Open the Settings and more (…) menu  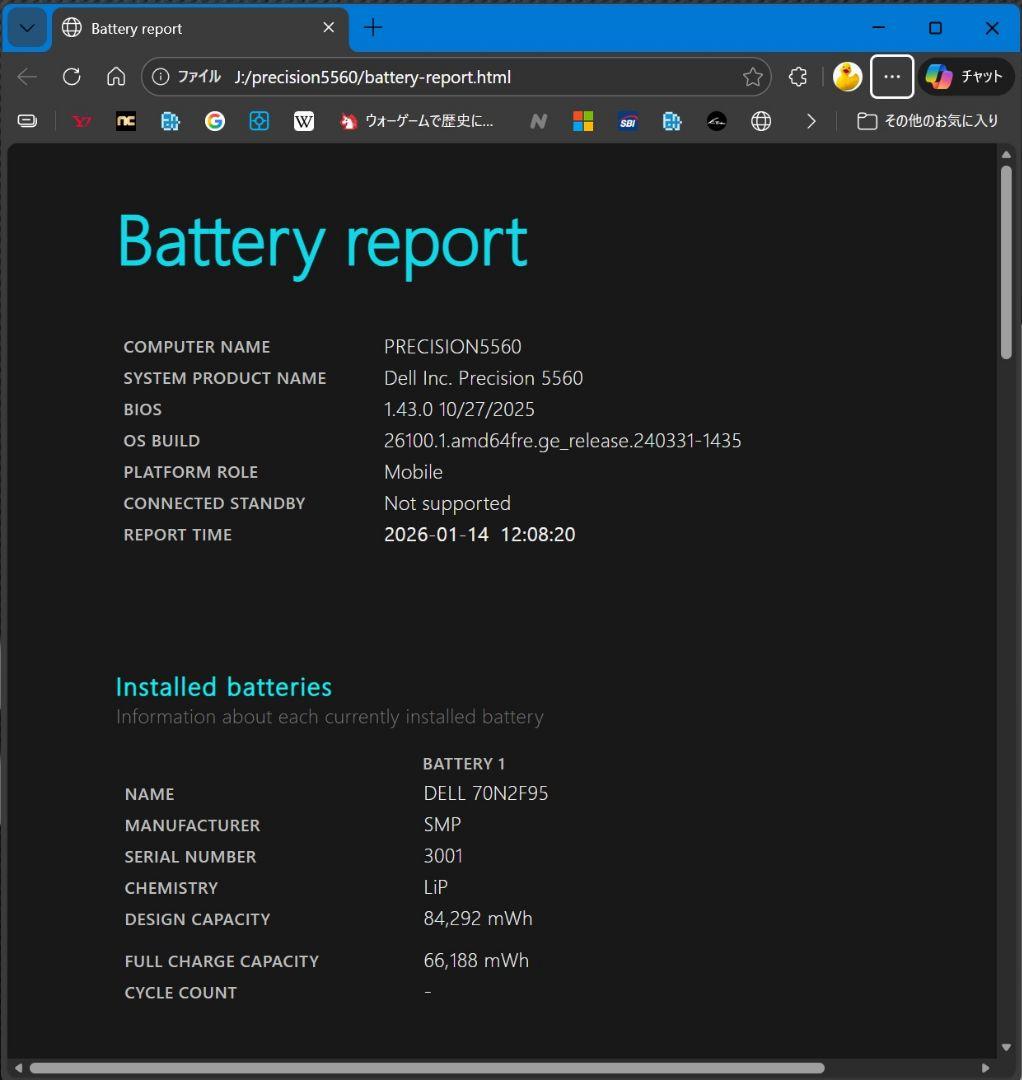892,77
